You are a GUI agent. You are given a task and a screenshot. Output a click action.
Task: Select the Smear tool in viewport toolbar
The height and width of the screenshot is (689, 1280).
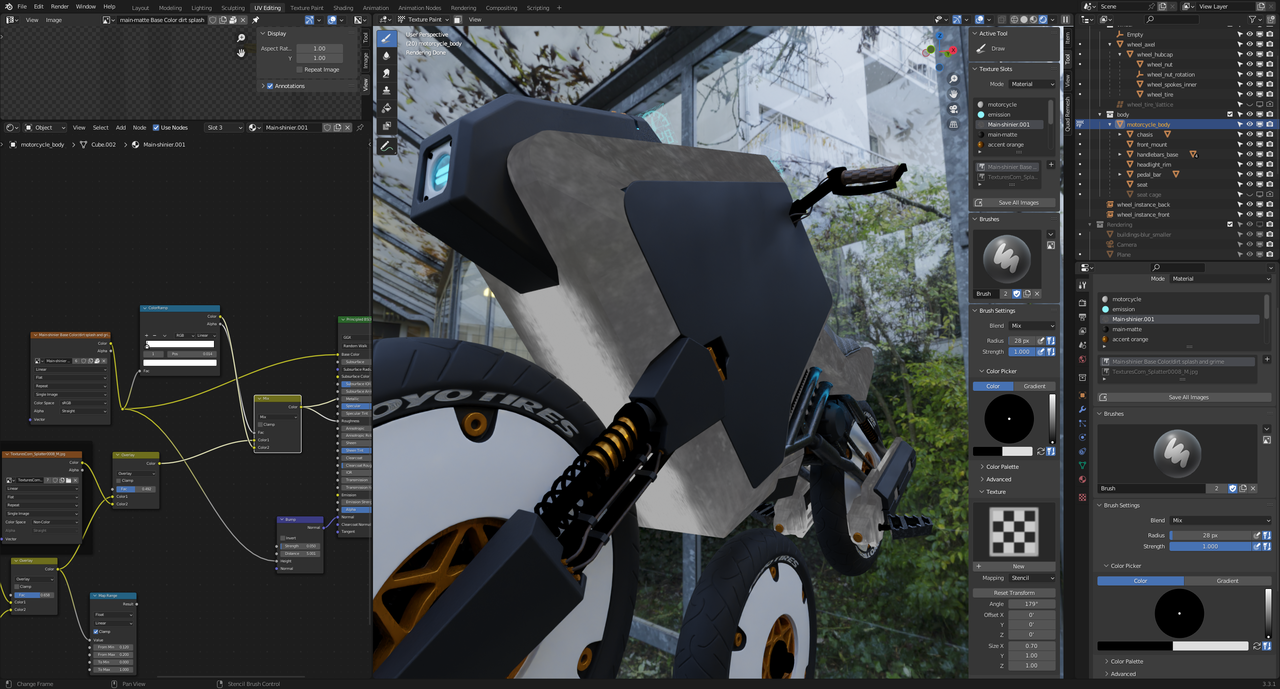pyautogui.click(x=386, y=73)
